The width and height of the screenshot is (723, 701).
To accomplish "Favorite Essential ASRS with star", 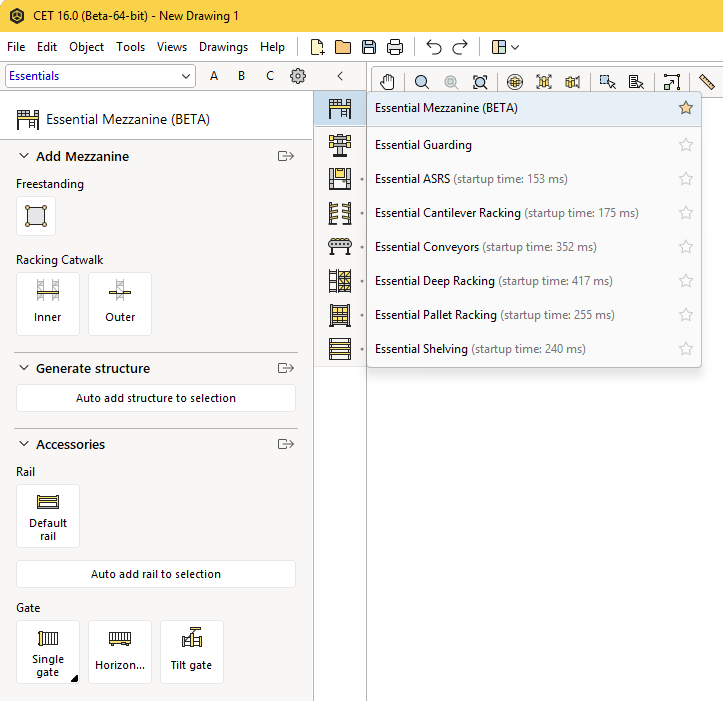I will [x=686, y=179].
